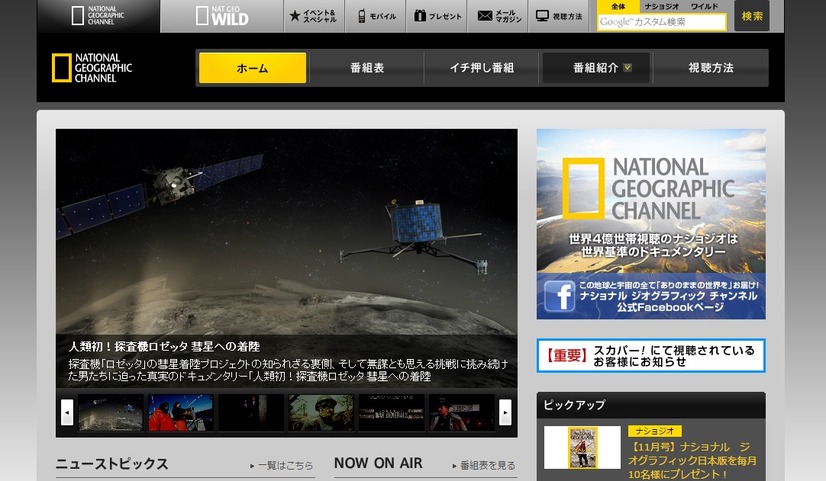Viewport: 826px width, 481px height.
Task: Open 番組表 in main navigation
Action: coord(367,68)
